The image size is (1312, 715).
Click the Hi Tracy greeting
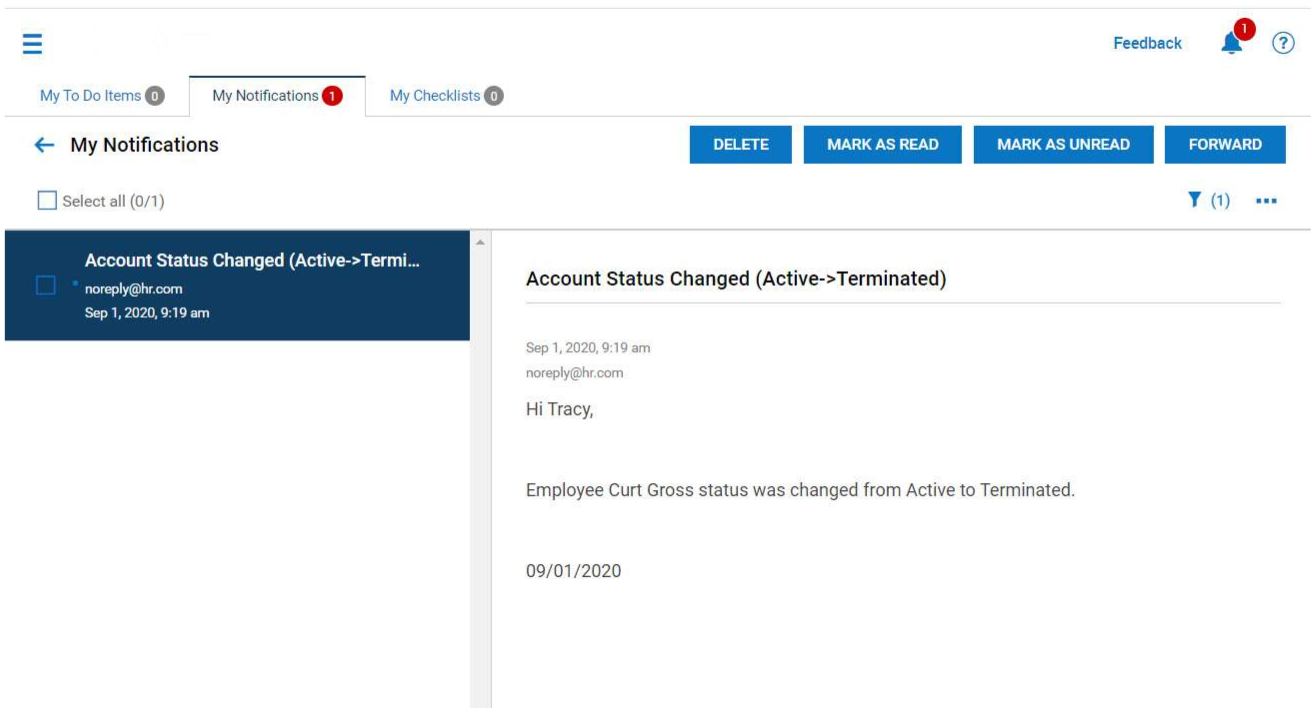(x=559, y=409)
